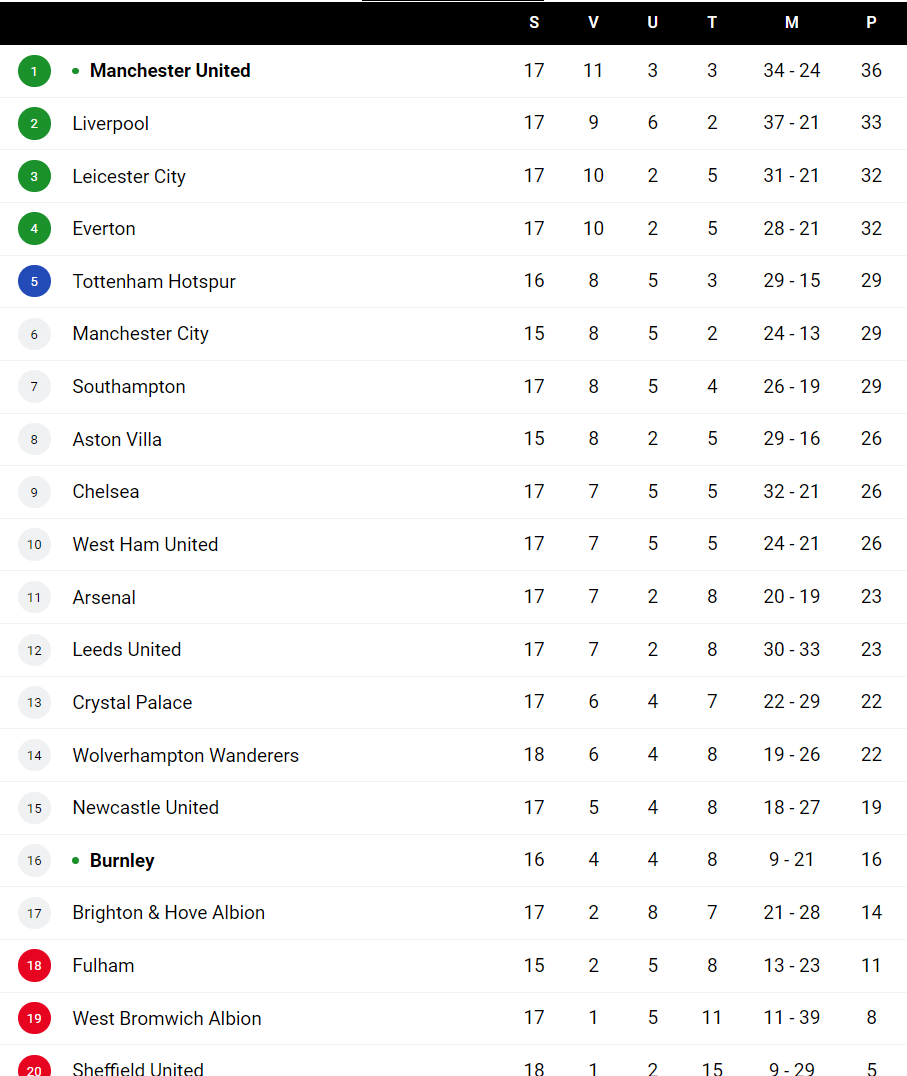This screenshot has height=1076, width=907.
Task: Click the S column header
Action: 534,23
